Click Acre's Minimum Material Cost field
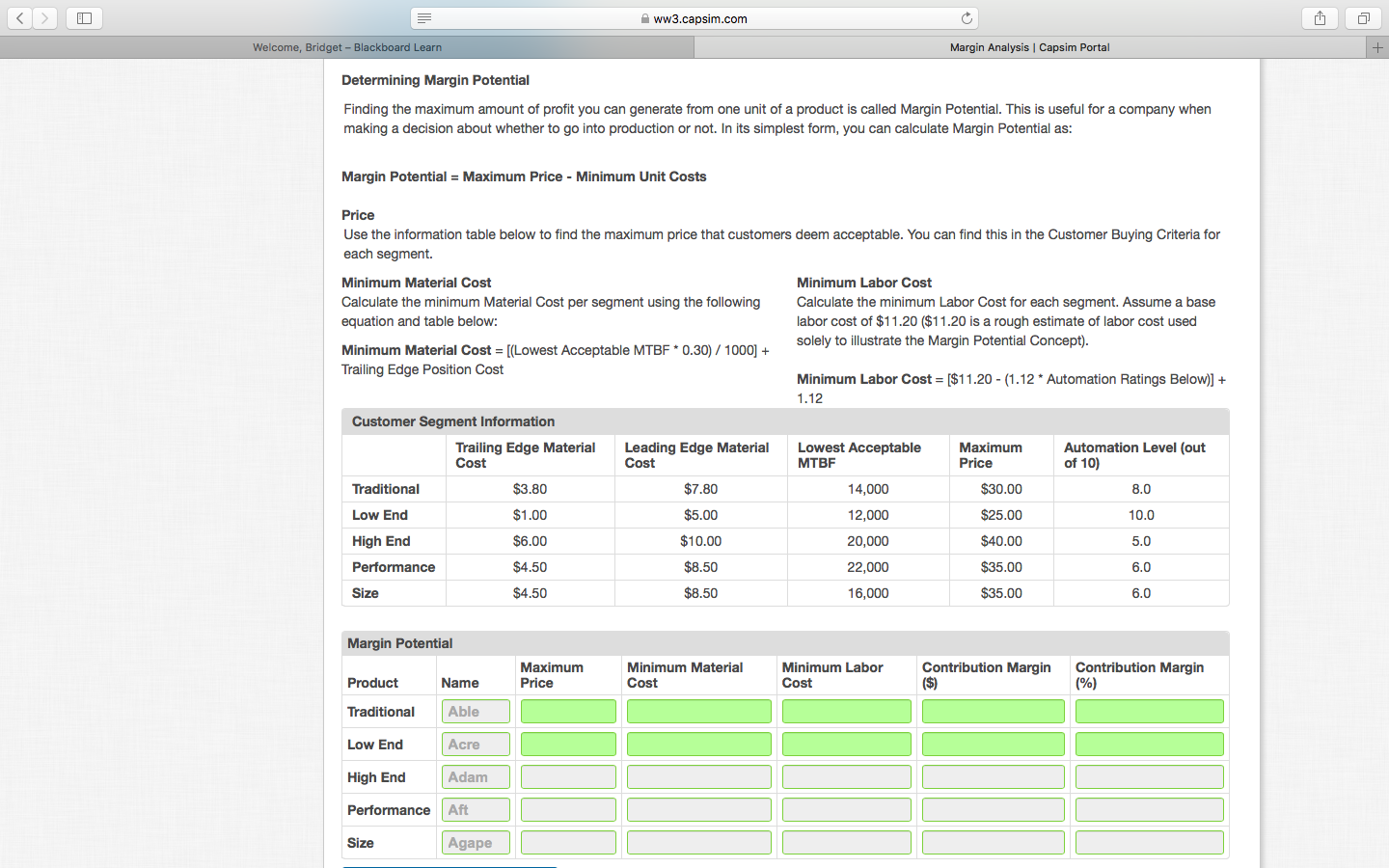The width and height of the screenshot is (1389, 868). click(698, 744)
